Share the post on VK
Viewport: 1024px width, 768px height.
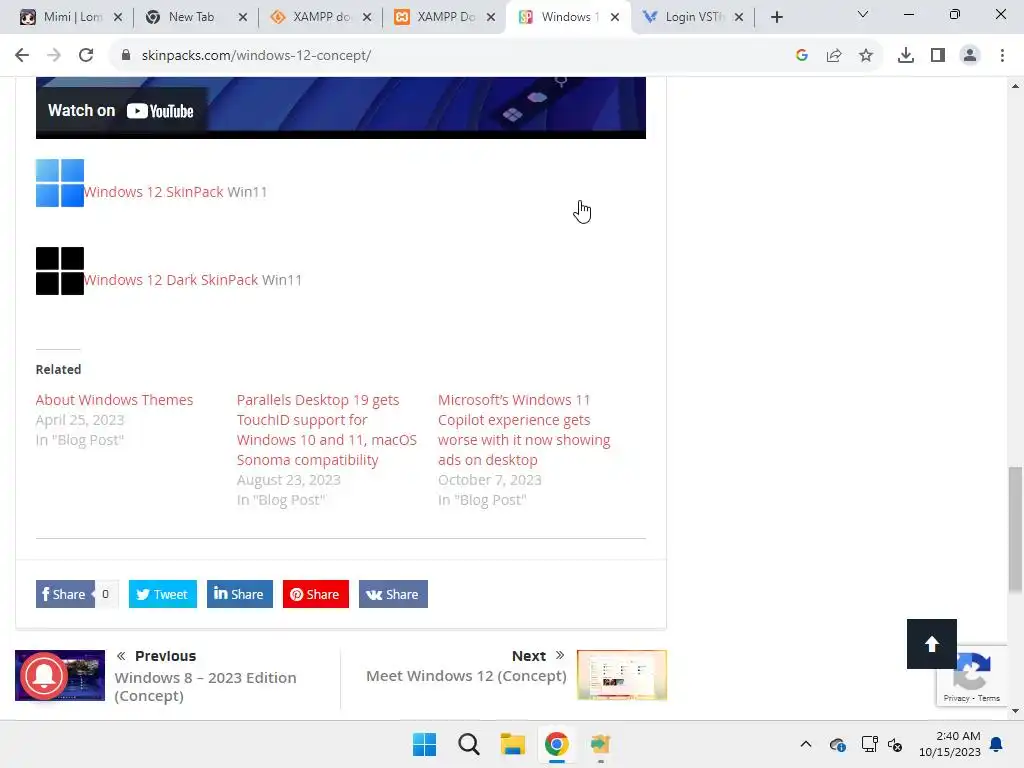393,594
